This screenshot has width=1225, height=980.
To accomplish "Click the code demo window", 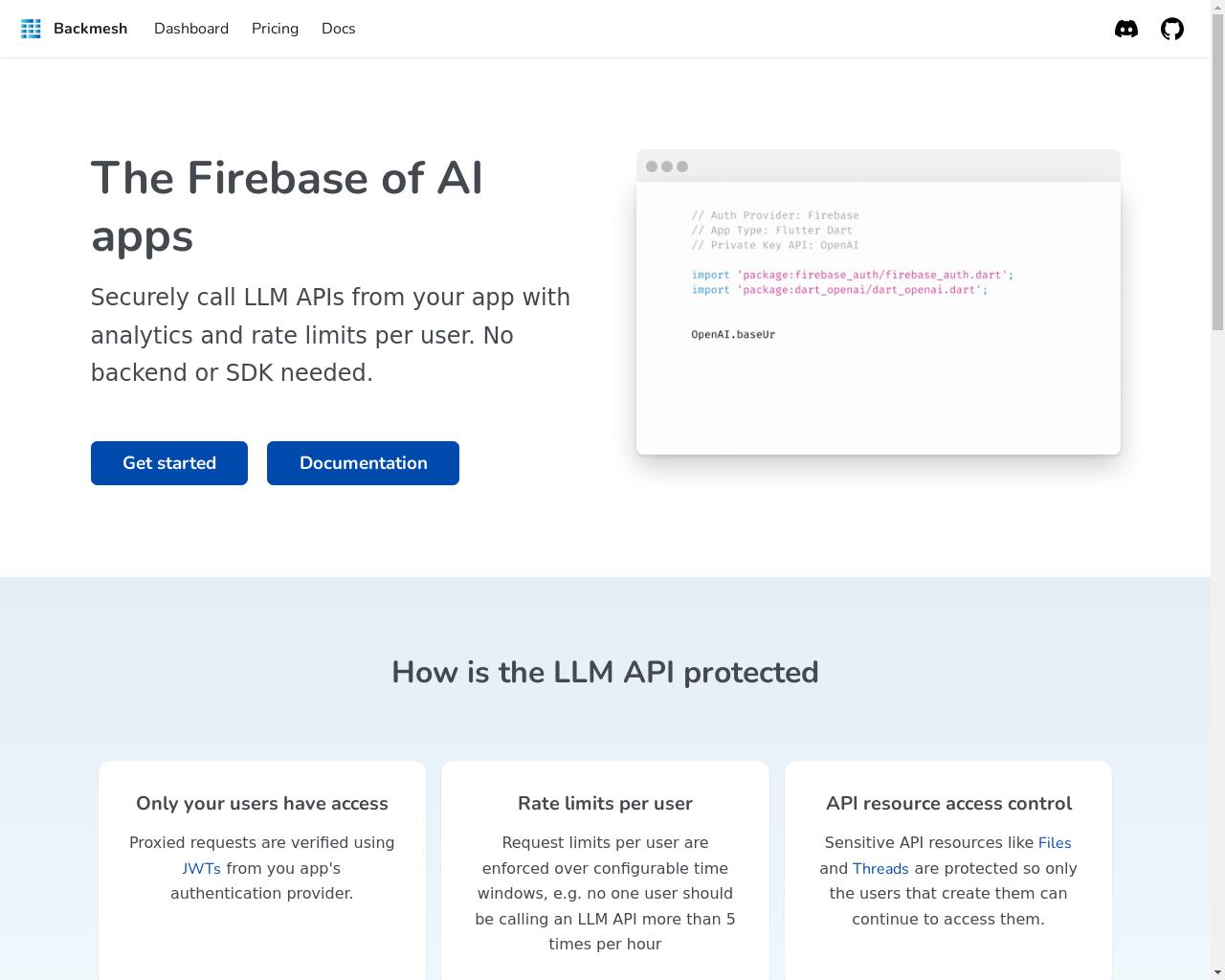I will 879,302.
